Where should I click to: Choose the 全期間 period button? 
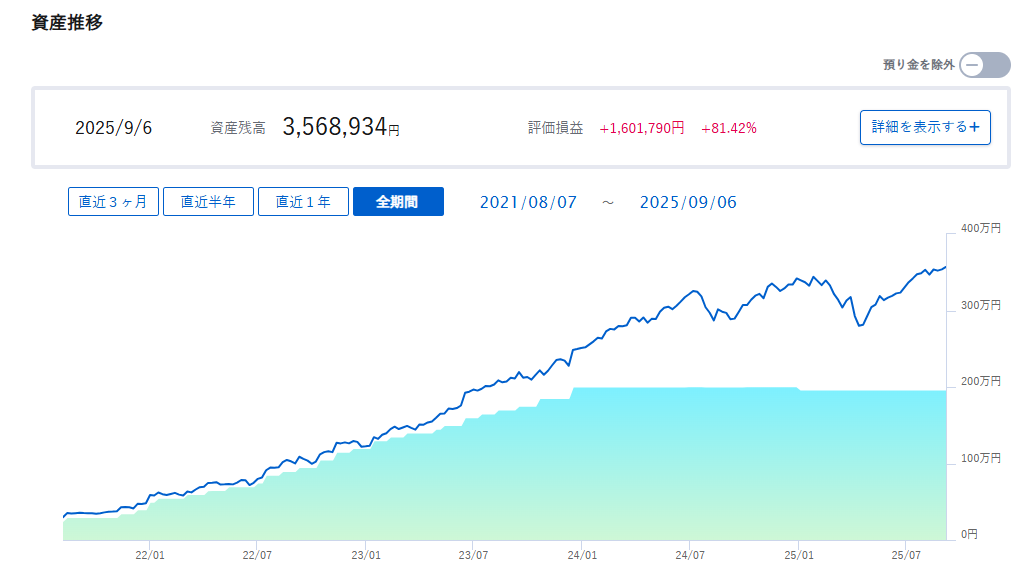[398, 202]
